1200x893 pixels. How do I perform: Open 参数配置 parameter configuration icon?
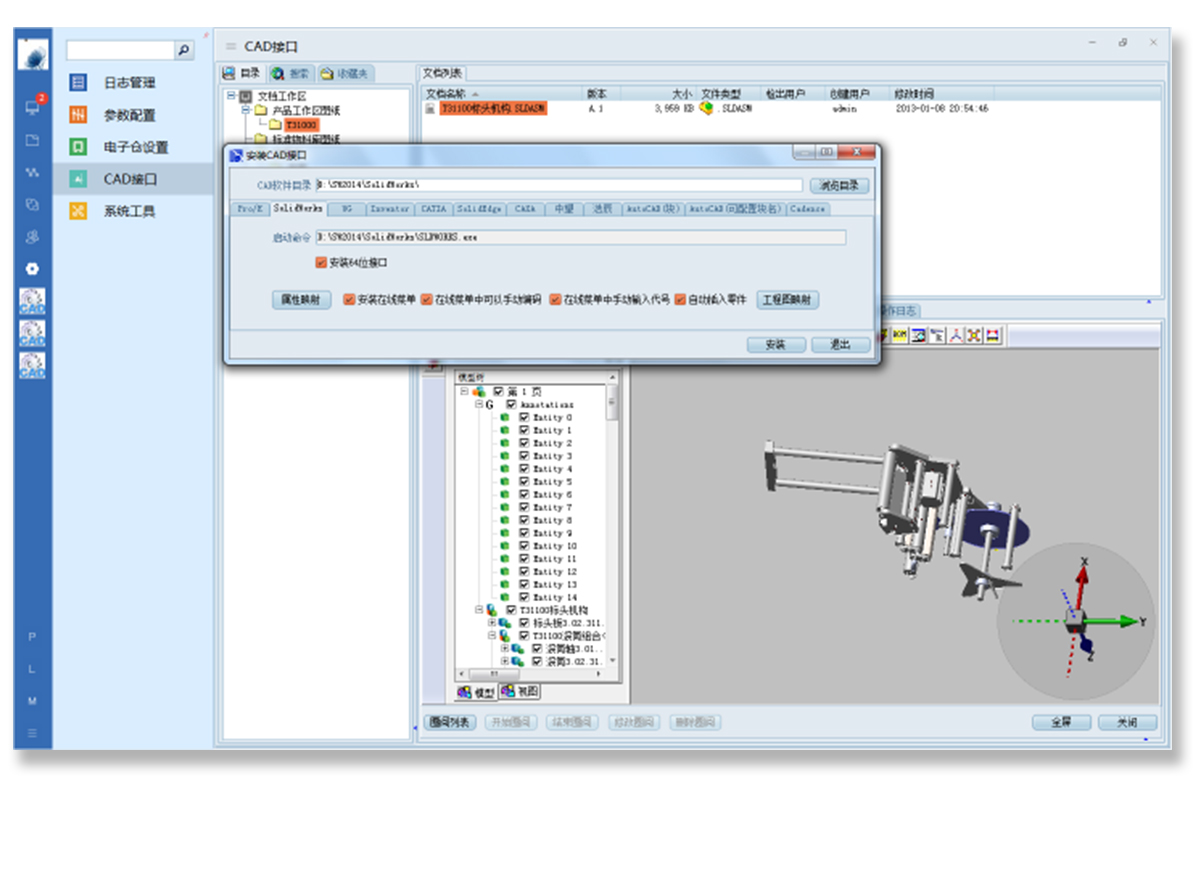(78, 115)
